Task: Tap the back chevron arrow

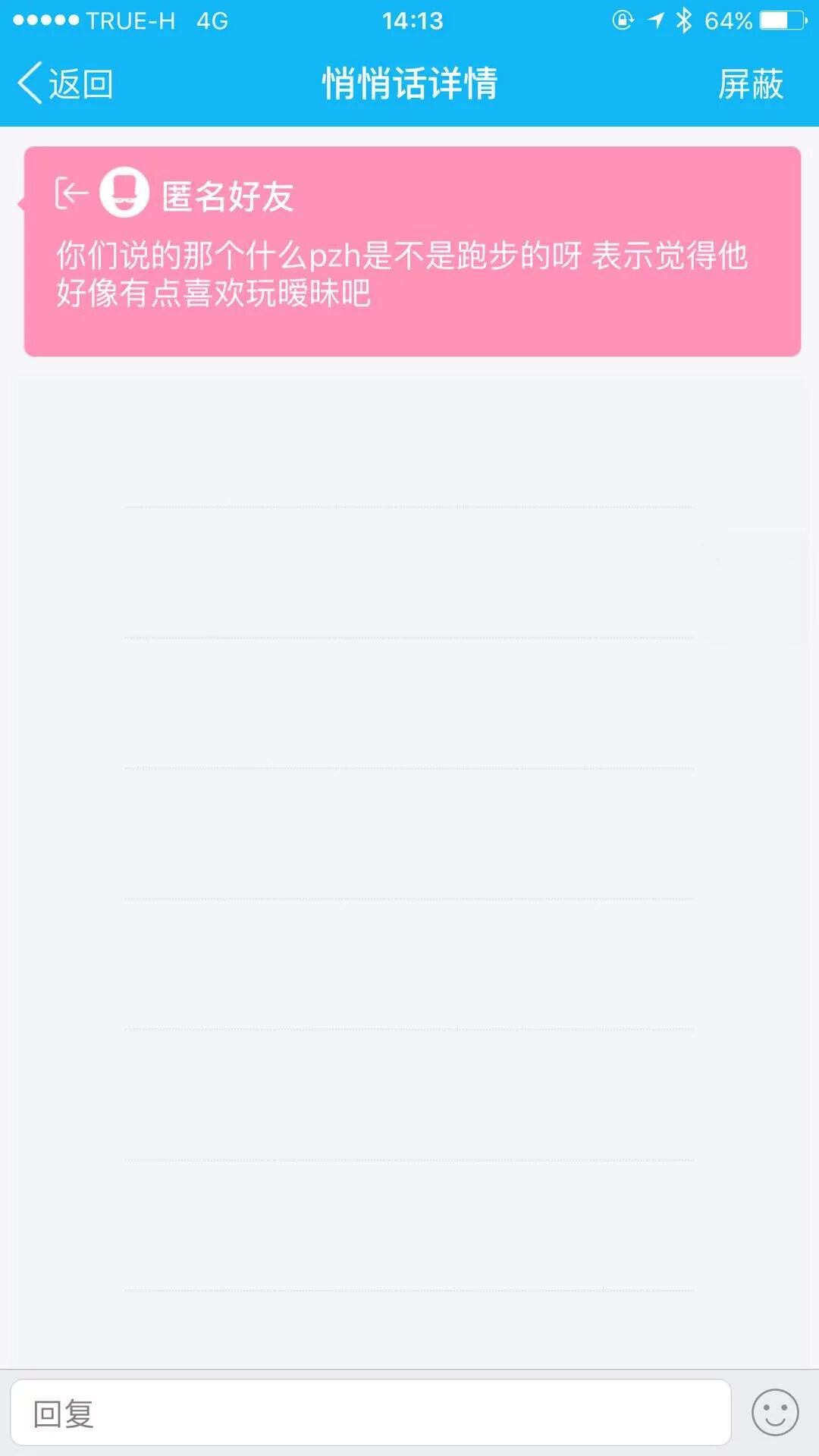Action: [x=30, y=83]
